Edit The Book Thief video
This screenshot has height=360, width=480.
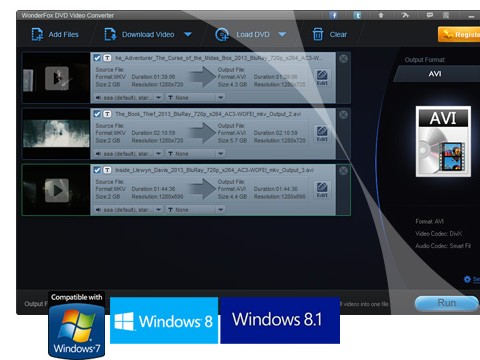[x=322, y=134]
